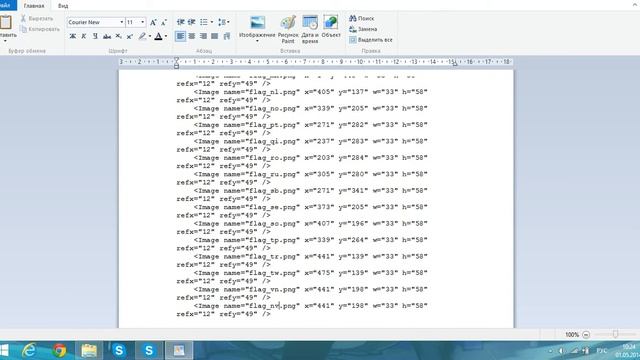Click text flag_tw.png in document
The height and width of the screenshot is (360, 640).
[273, 273]
